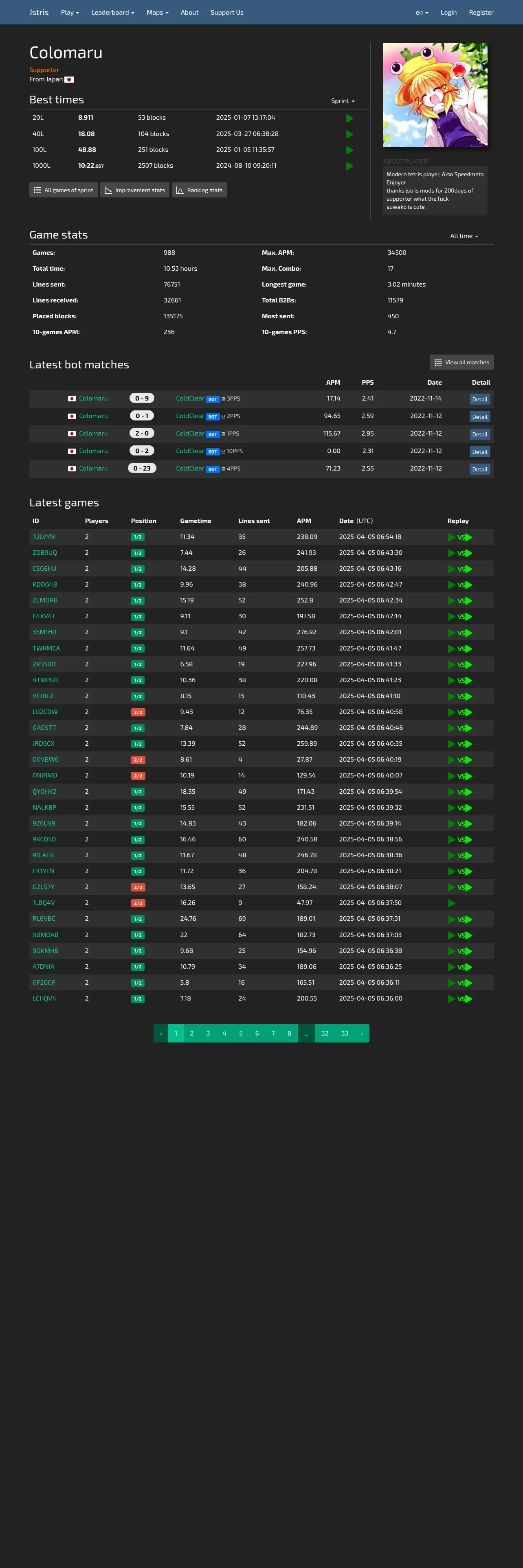Click Colomaru's profile avatar image
523x1568 pixels.
click(435, 95)
